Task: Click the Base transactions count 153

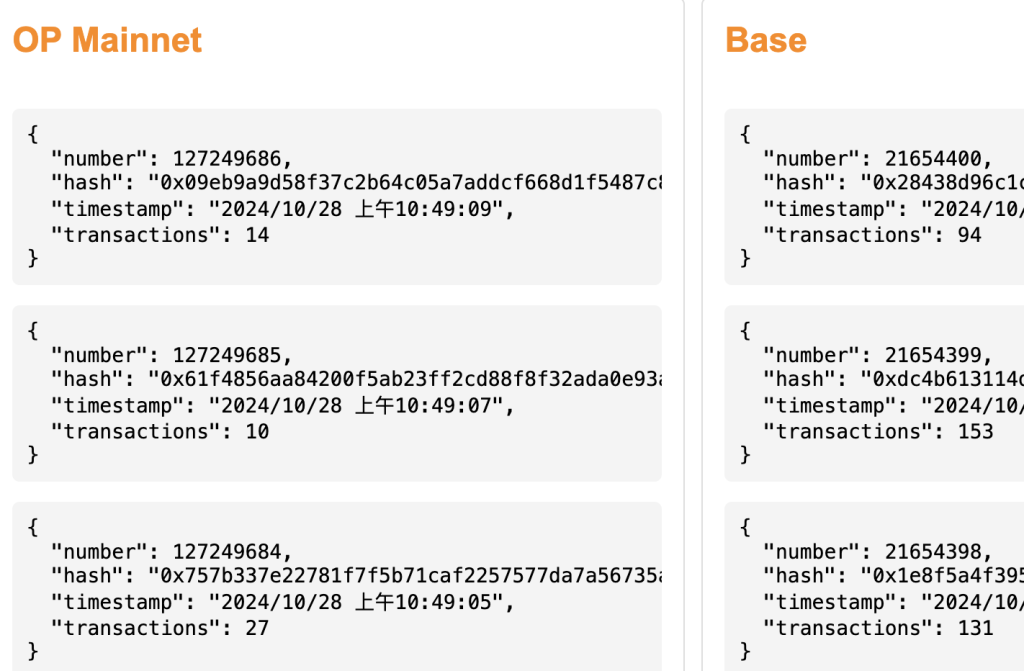Action: point(975,432)
